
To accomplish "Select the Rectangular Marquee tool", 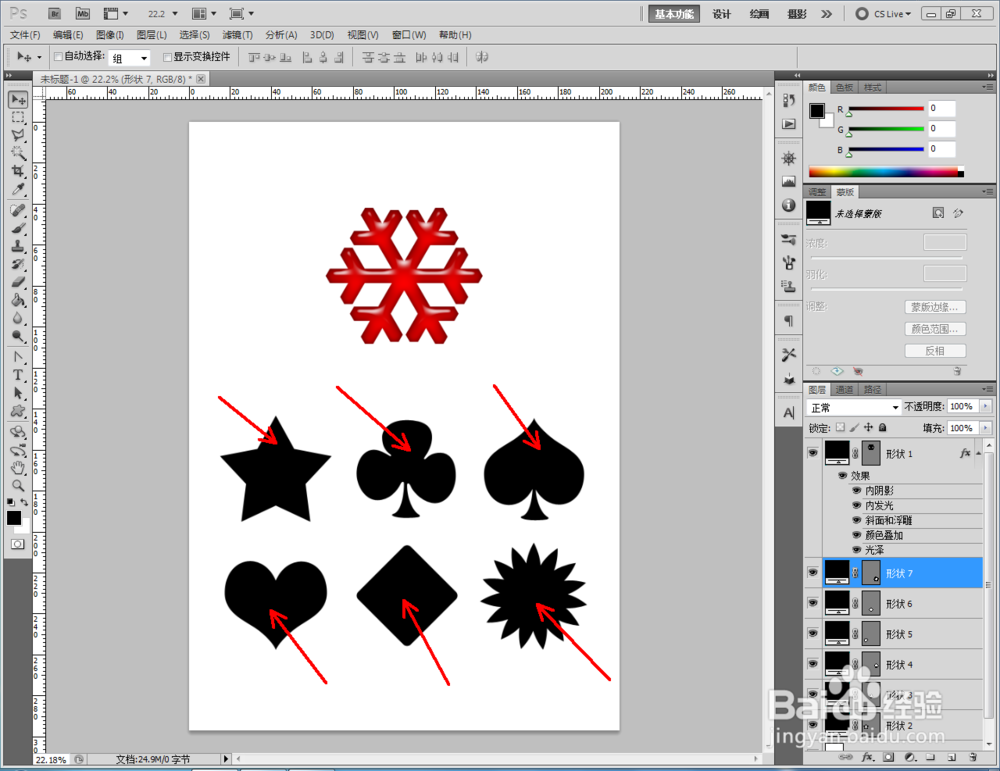I will click(18, 117).
